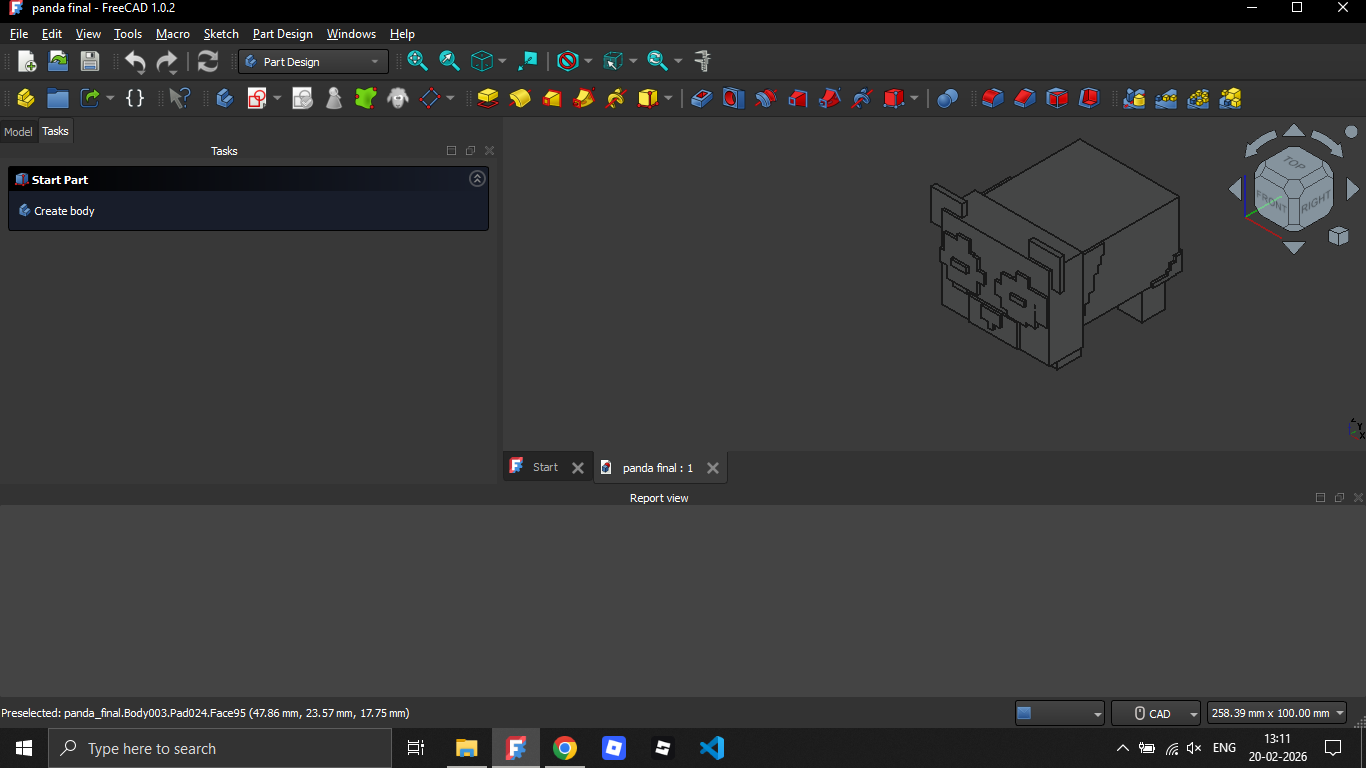
Task: Select the Pad tool
Action: click(x=488, y=98)
